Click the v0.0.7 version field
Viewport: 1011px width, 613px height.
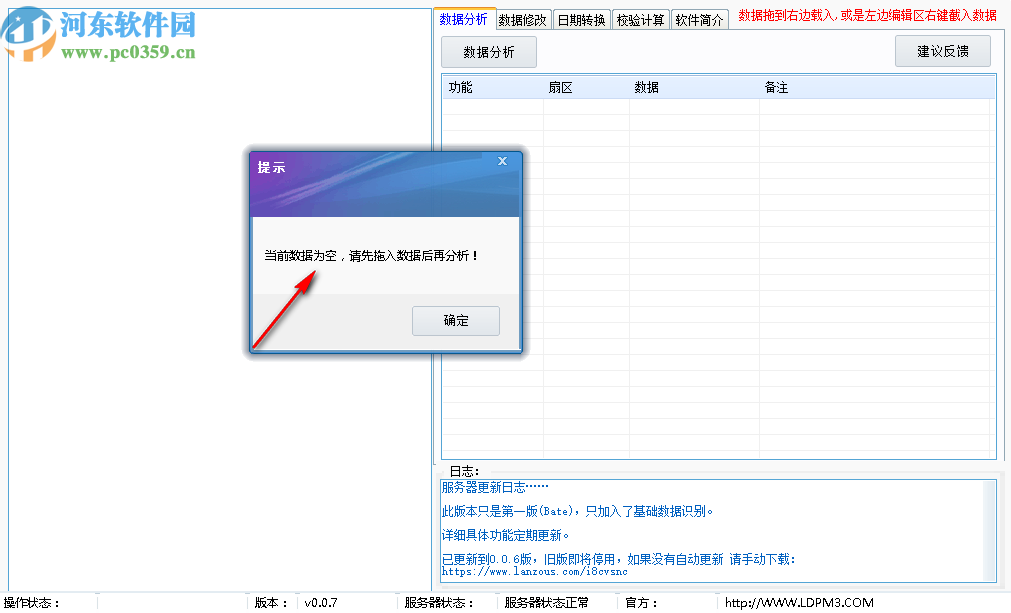(319, 603)
